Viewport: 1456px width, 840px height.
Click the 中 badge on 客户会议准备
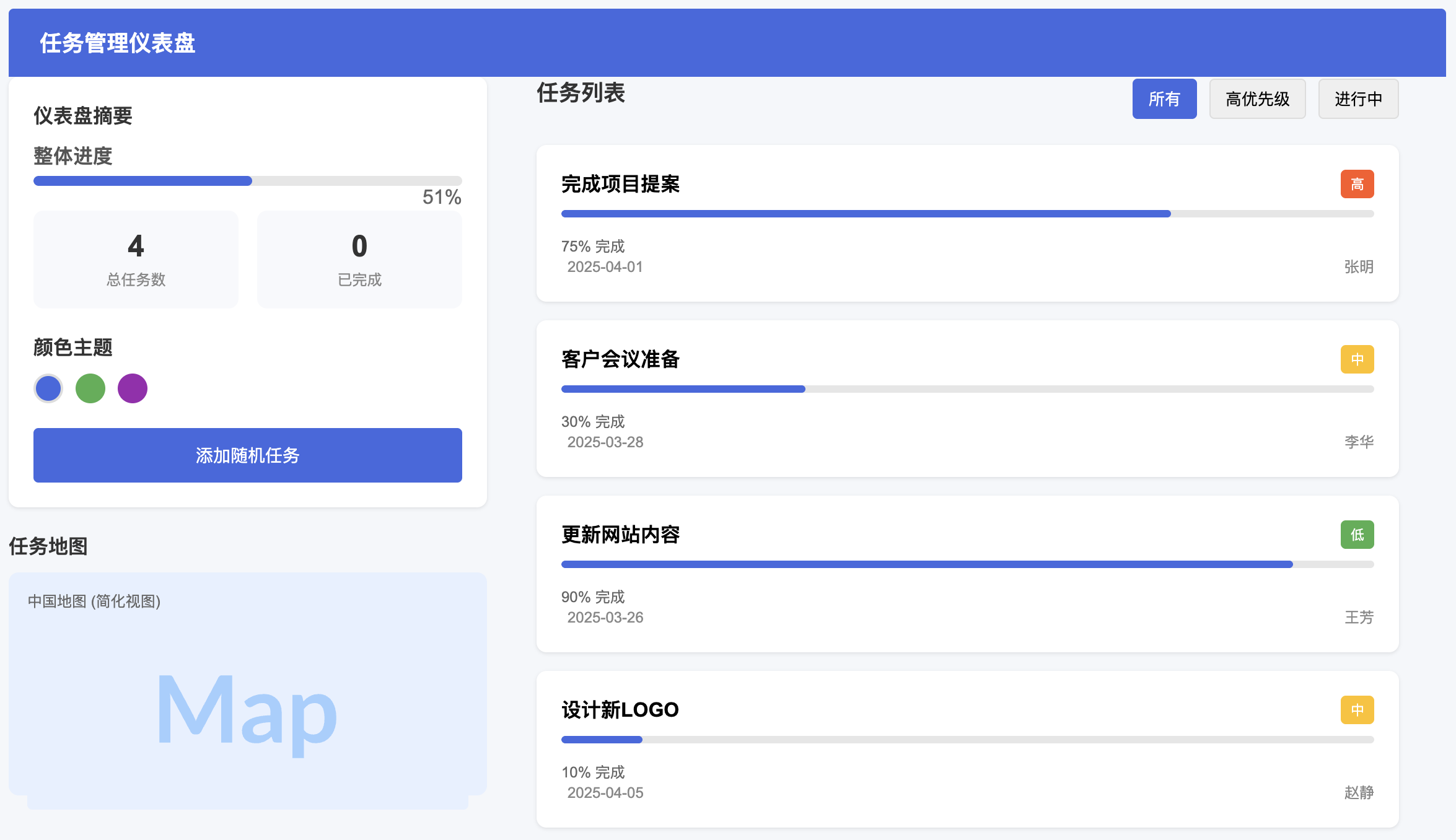point(1357,359)
